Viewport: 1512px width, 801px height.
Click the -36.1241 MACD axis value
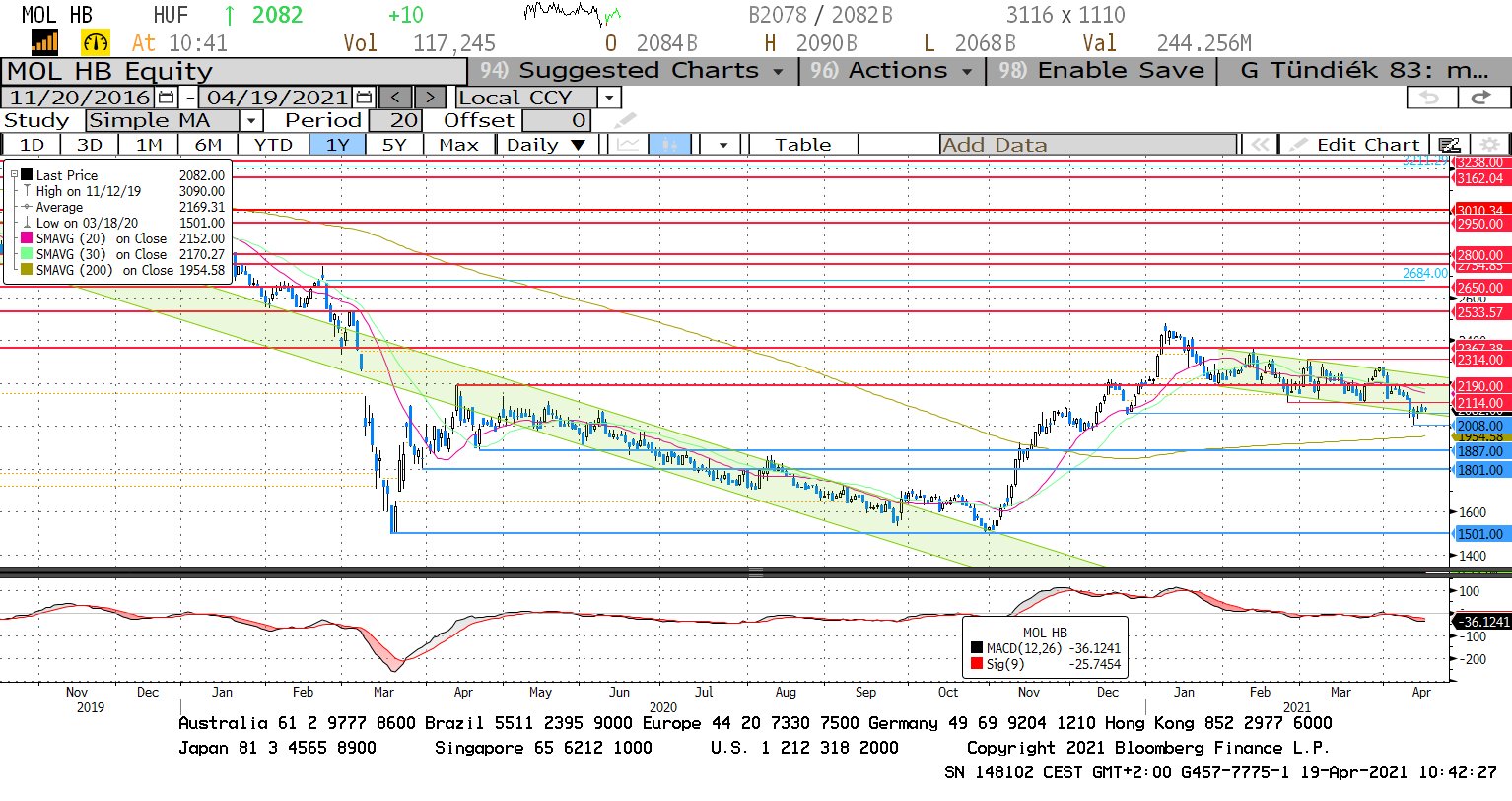coord(1482,622)
